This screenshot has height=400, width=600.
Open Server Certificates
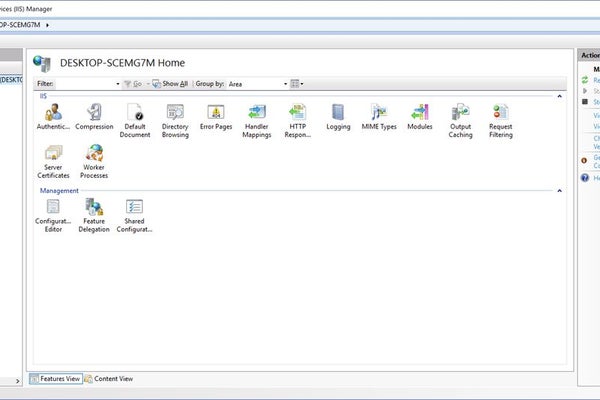point(53,162)
